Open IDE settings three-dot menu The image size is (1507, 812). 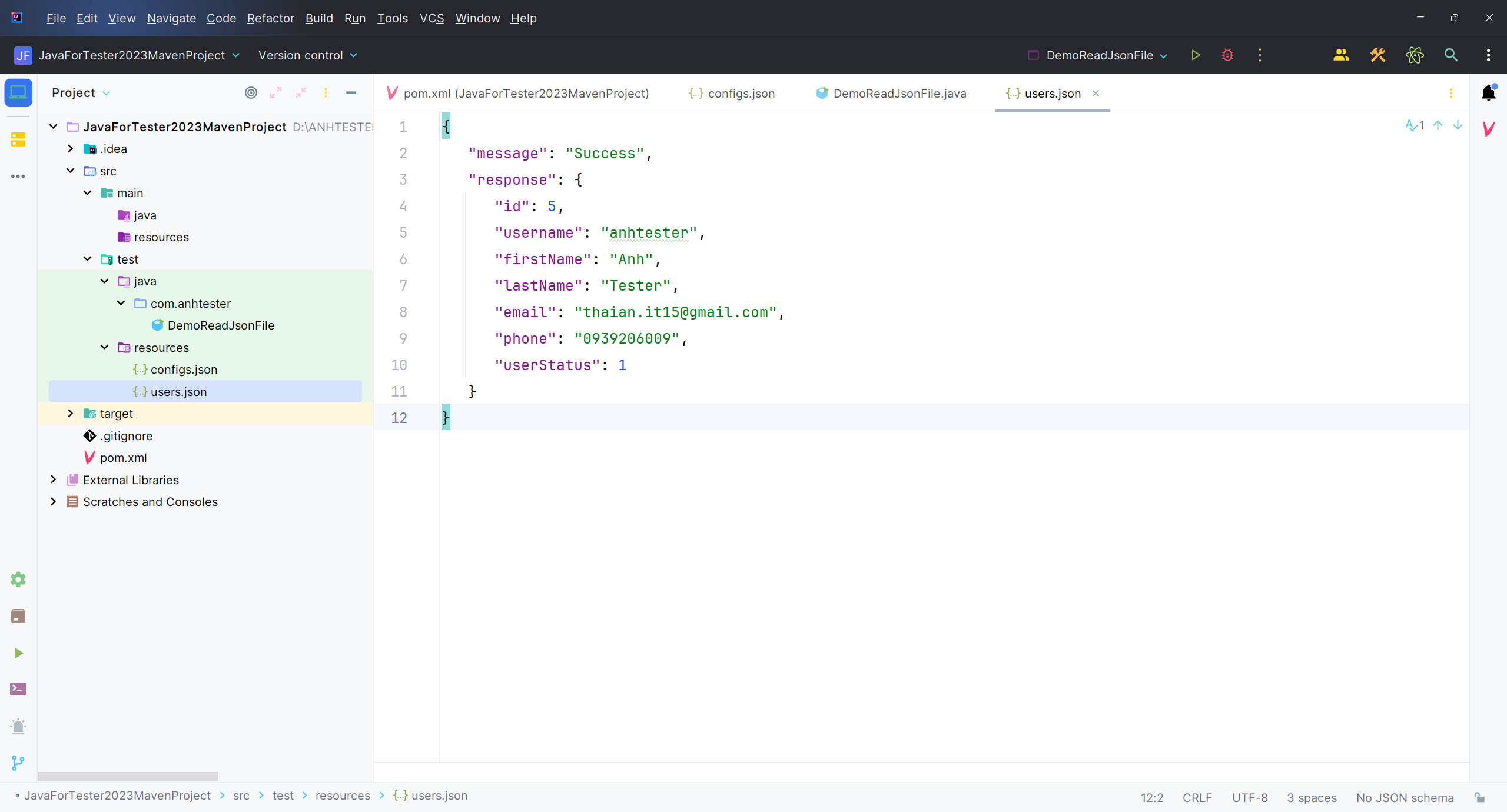1488,55
